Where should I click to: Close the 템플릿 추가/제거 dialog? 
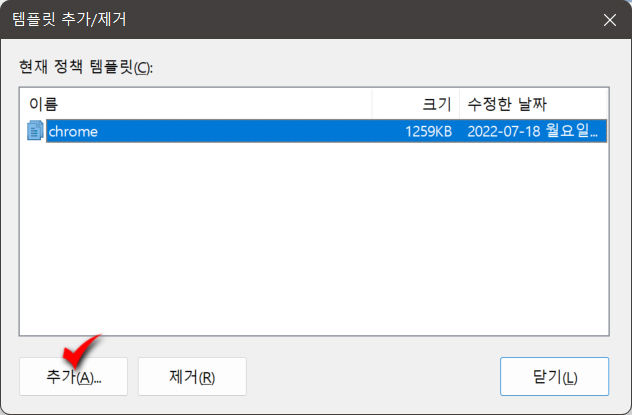coord(609,19)
